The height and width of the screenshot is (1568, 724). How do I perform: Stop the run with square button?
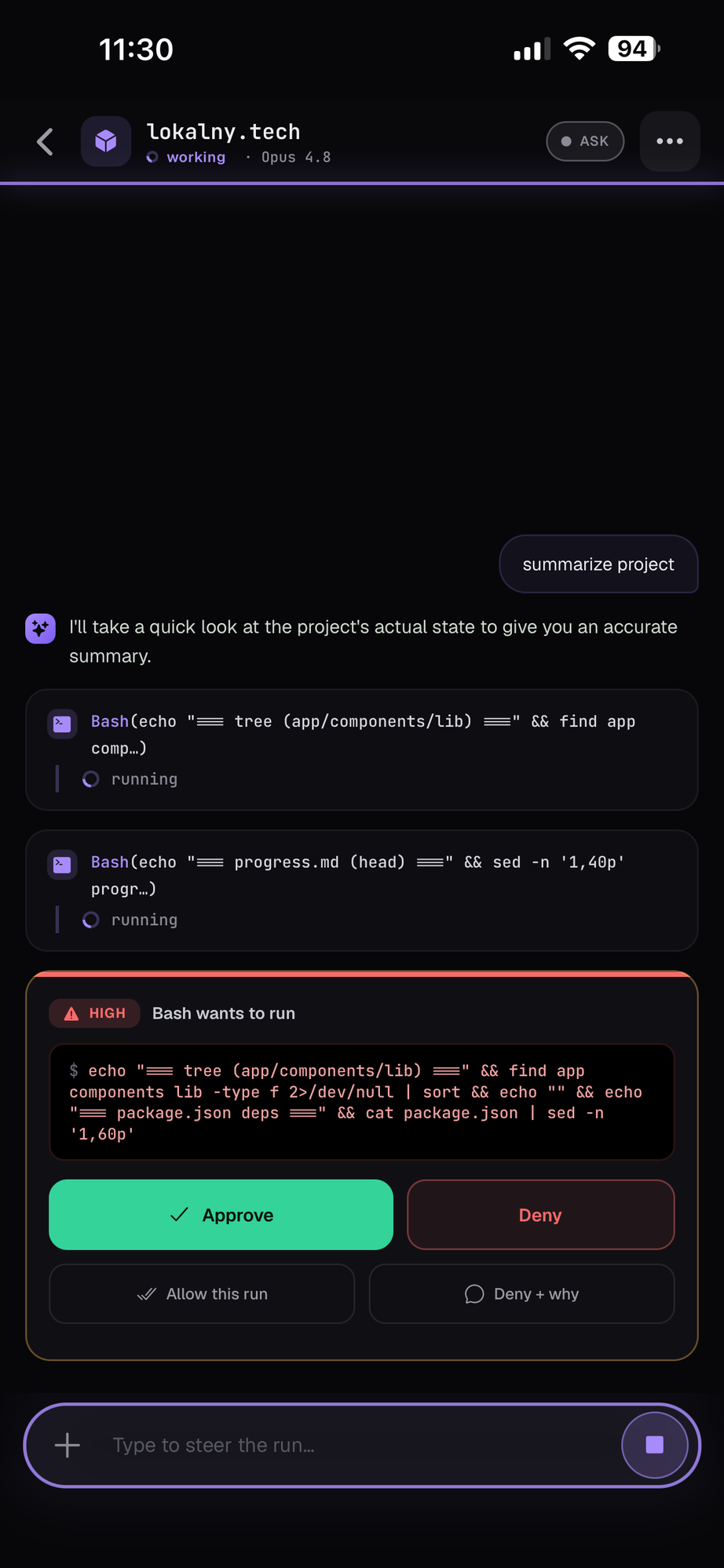655,1445
